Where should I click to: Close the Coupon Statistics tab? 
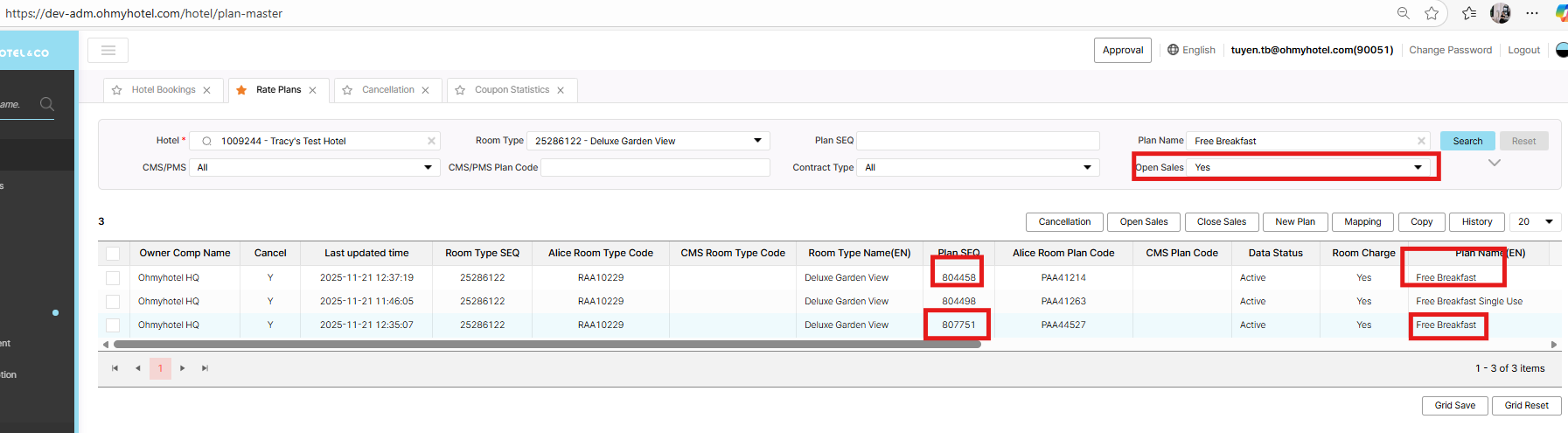[561, 90]
